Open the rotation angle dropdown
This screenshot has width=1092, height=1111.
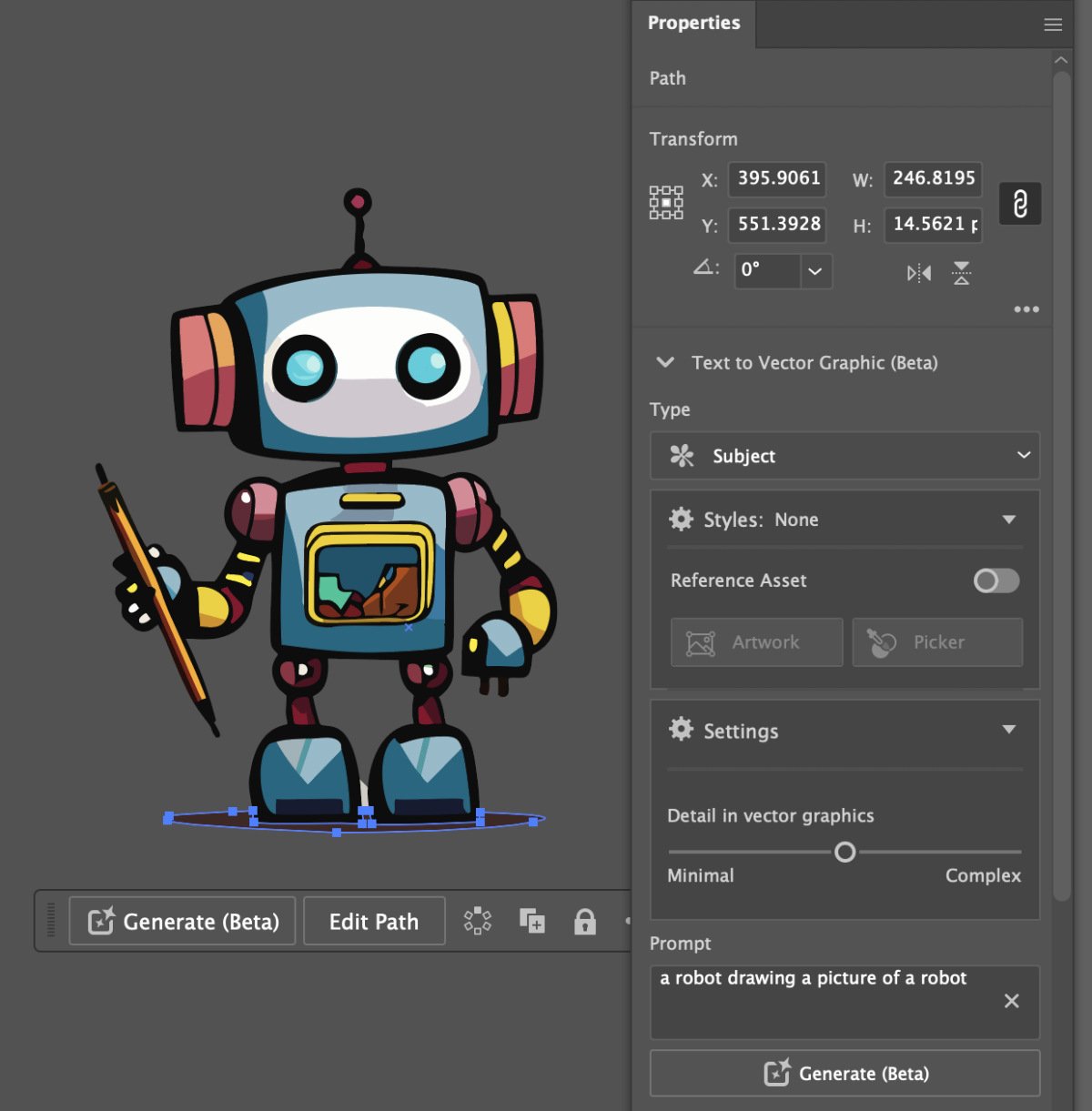[x=814, y=271]
